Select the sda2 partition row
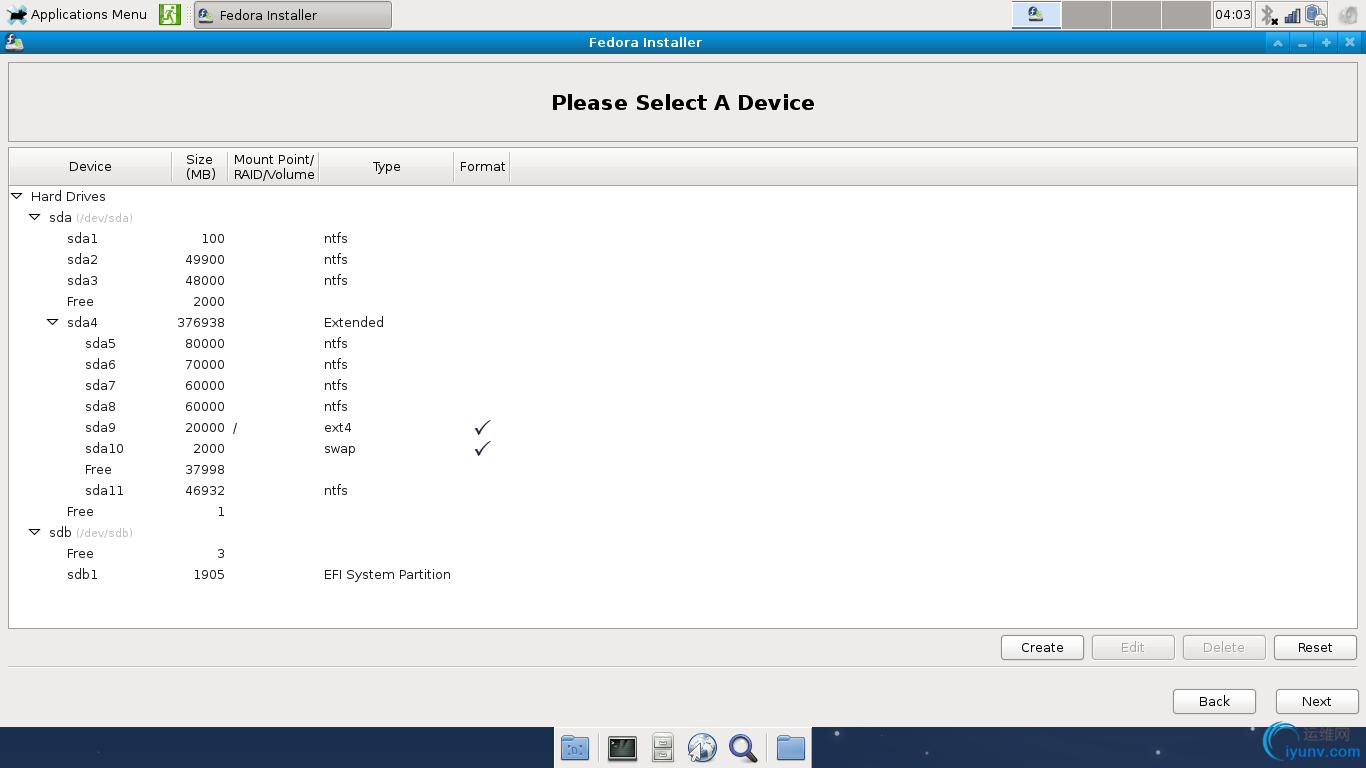The width and height of the screenshot is (1366, 768). tap(683, 259)
